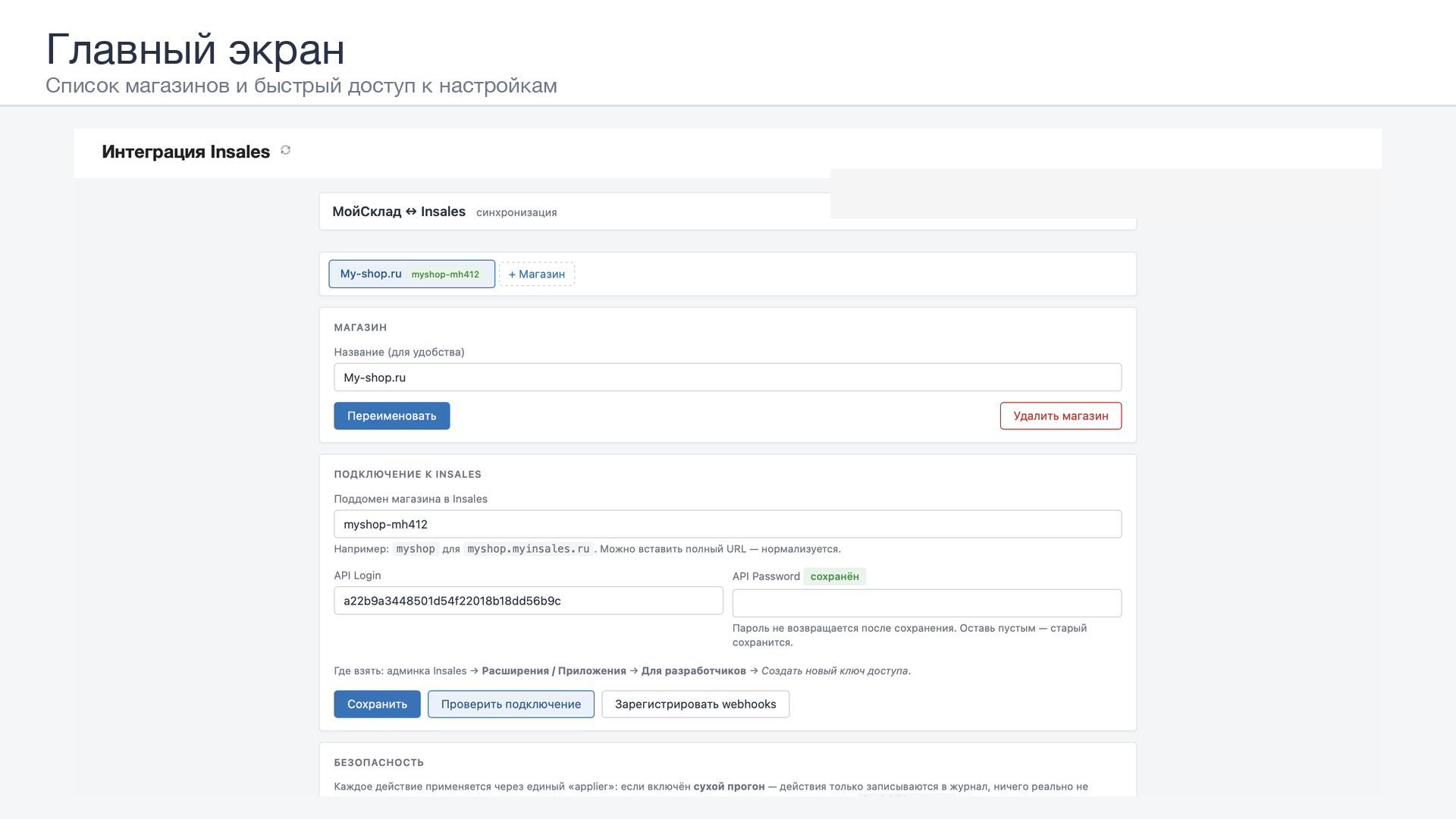Click the myshop.myinsales.ru example code text
This screenshot has height=819, width=1456.
click(x=529, y=549)
